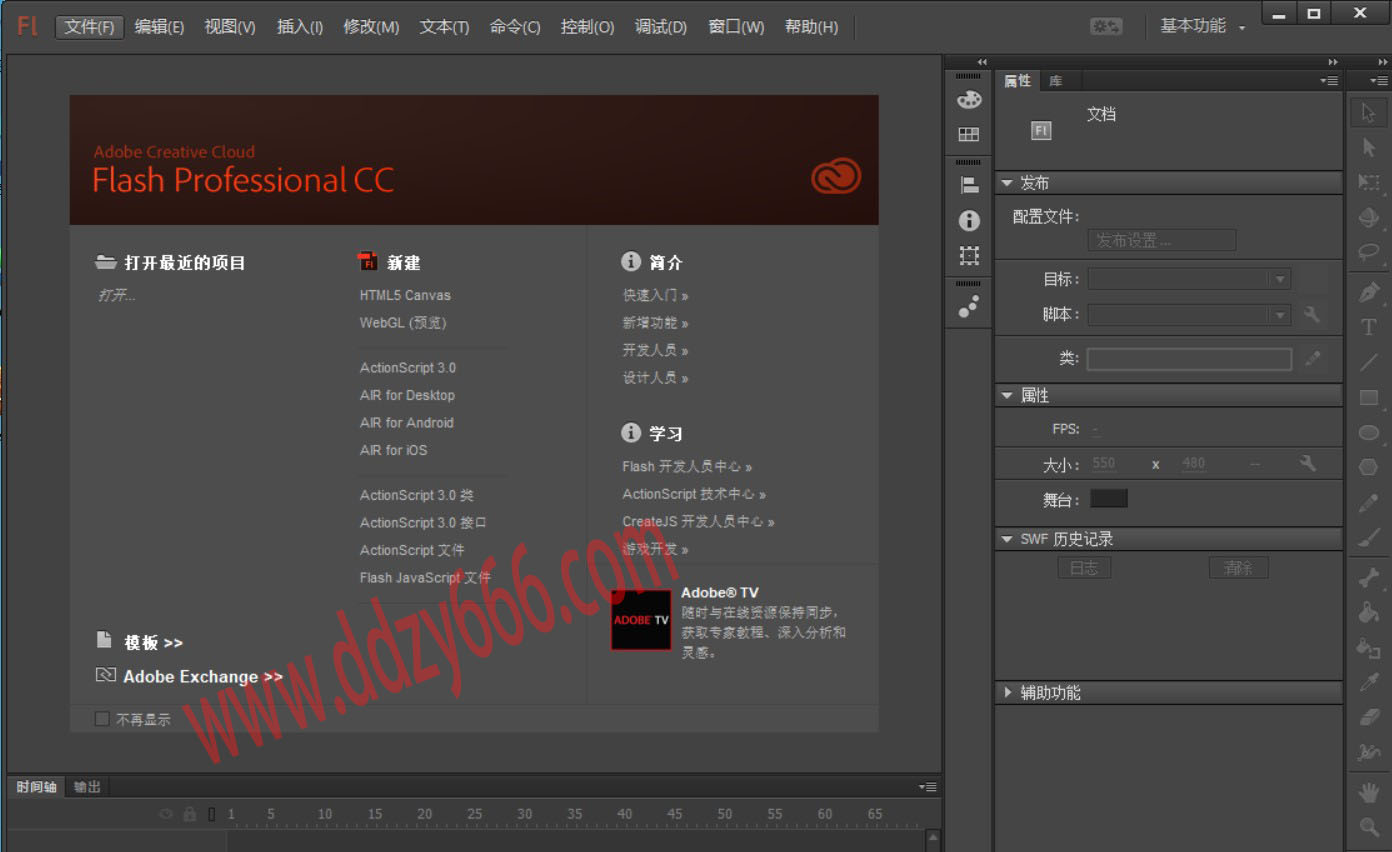Toggle timeline lock all layers icon

[190, 814]
